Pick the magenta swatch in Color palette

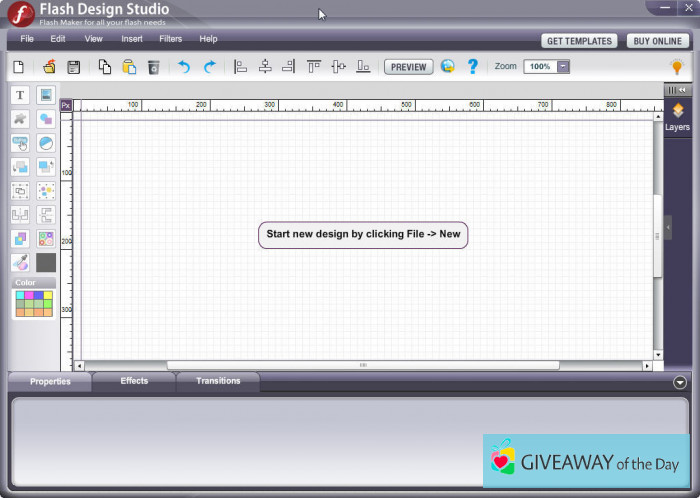28,296
